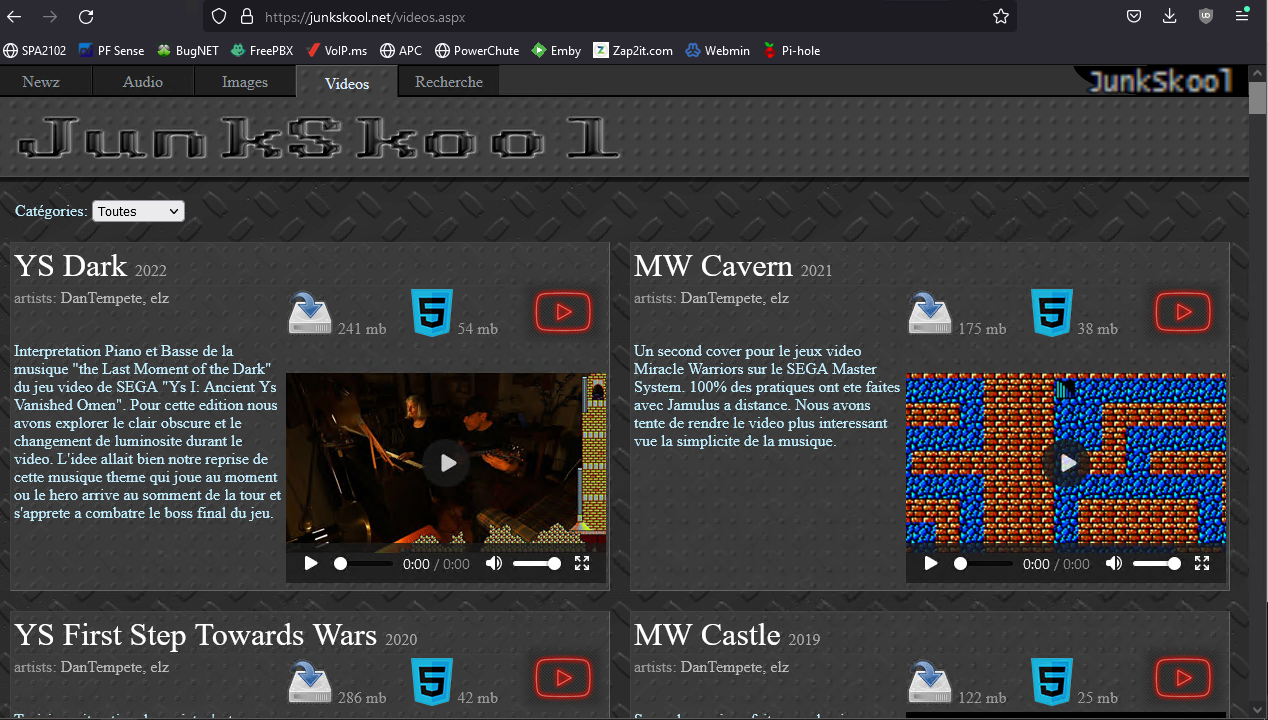Screen dimensions: 1268x720
Task: Download YS Dark 241 mb file icon
Action: pyautogui.click(x=310, y=313)
